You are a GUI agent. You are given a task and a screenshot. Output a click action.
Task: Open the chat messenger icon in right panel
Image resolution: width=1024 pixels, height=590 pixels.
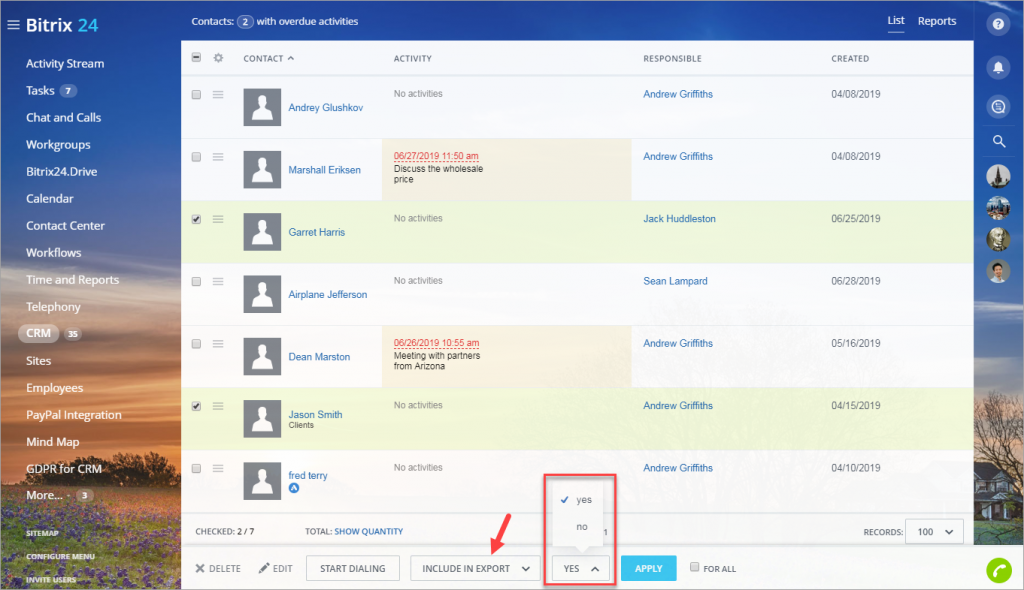[998, 107]
